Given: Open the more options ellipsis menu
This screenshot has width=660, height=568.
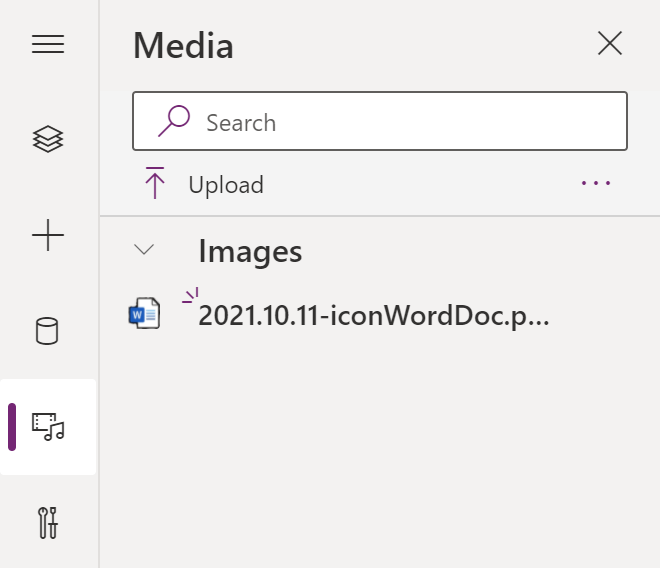Looking at the screenshot, I should pyautogui.click(x=596, y=183).
